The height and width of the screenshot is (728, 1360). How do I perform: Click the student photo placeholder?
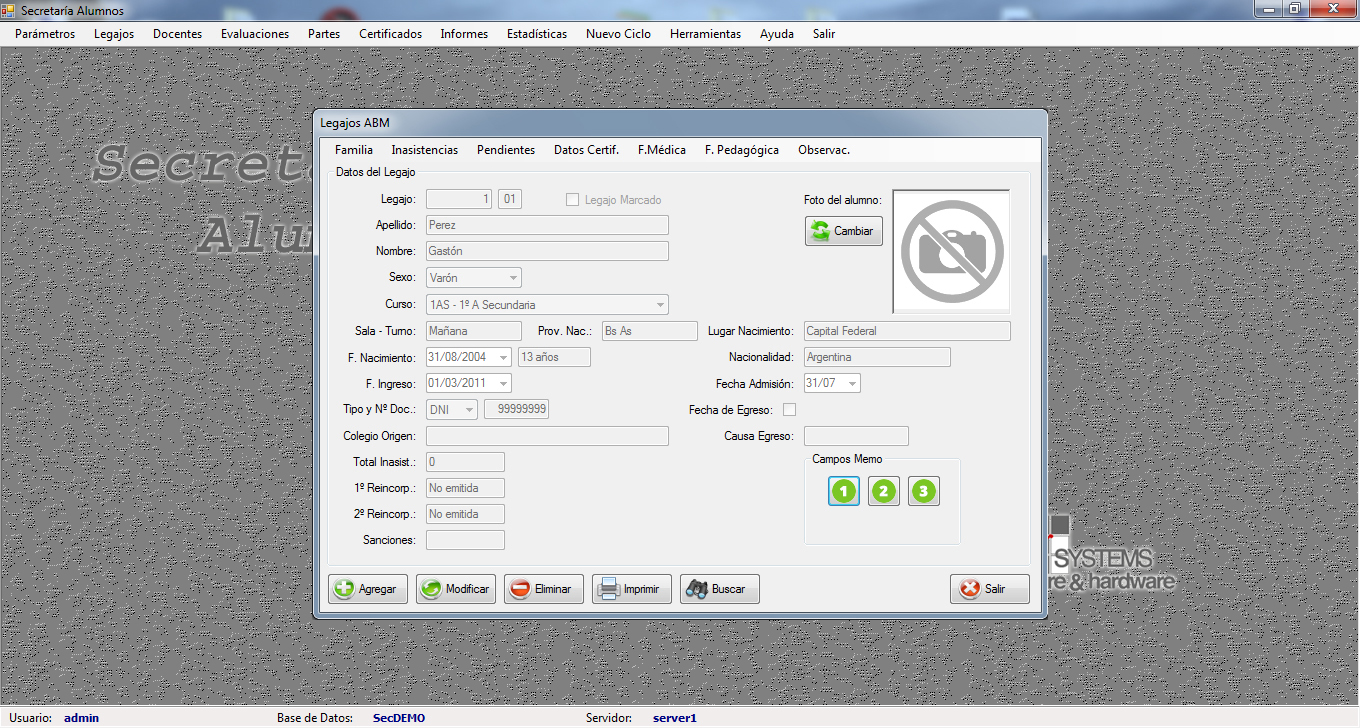click(951, 252)
